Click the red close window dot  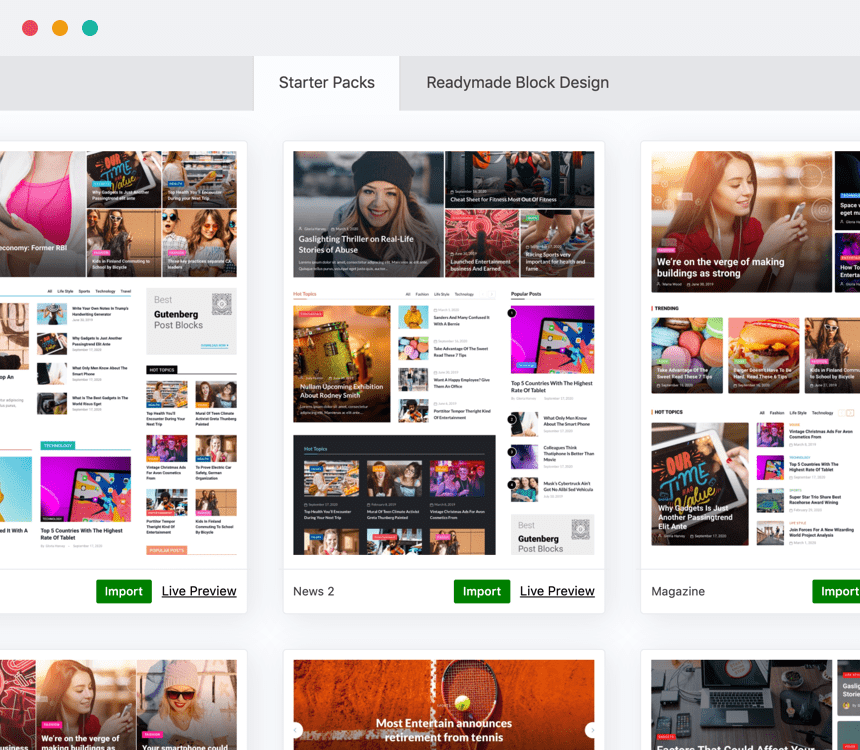(30, 28)
